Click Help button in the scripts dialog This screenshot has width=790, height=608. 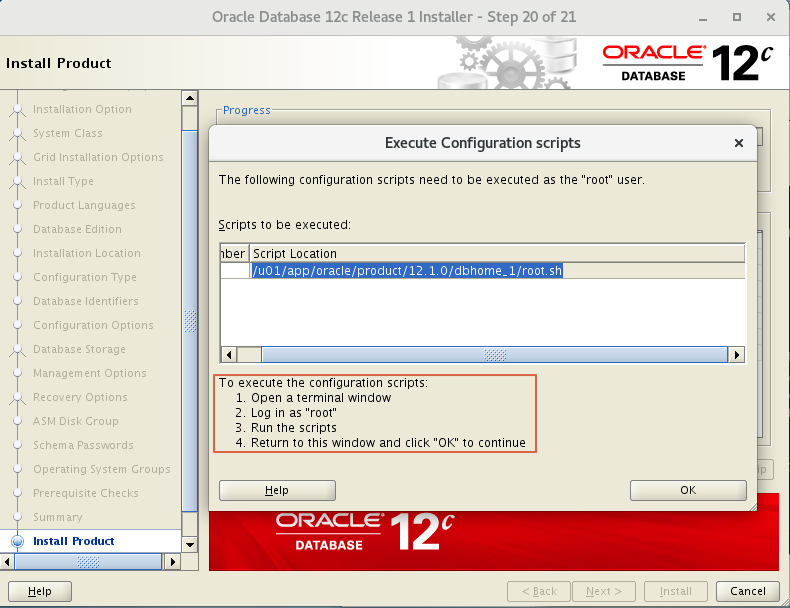coord(277,490)
